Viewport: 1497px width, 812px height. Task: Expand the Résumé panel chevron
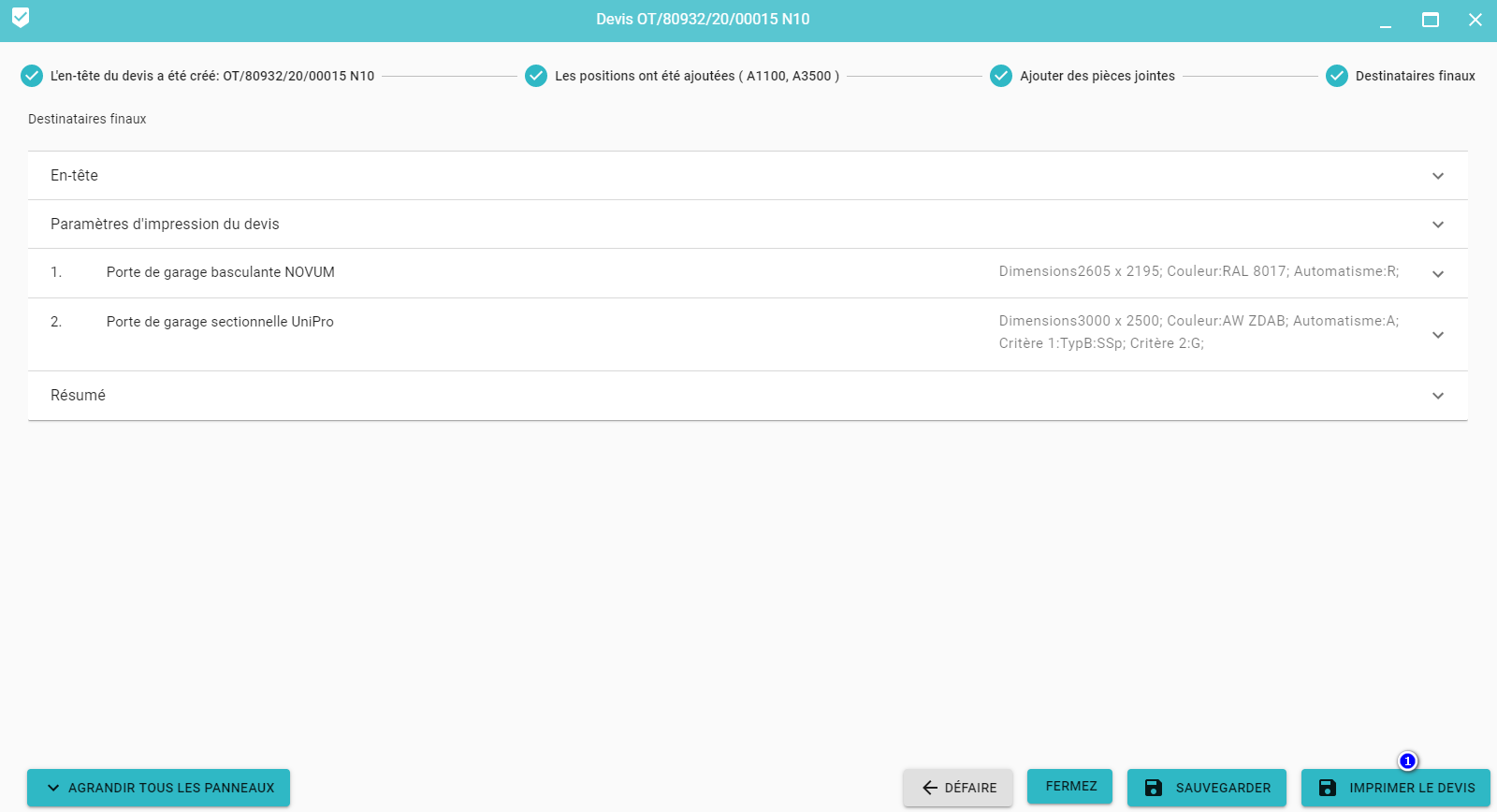click(x=1438, y=396)
